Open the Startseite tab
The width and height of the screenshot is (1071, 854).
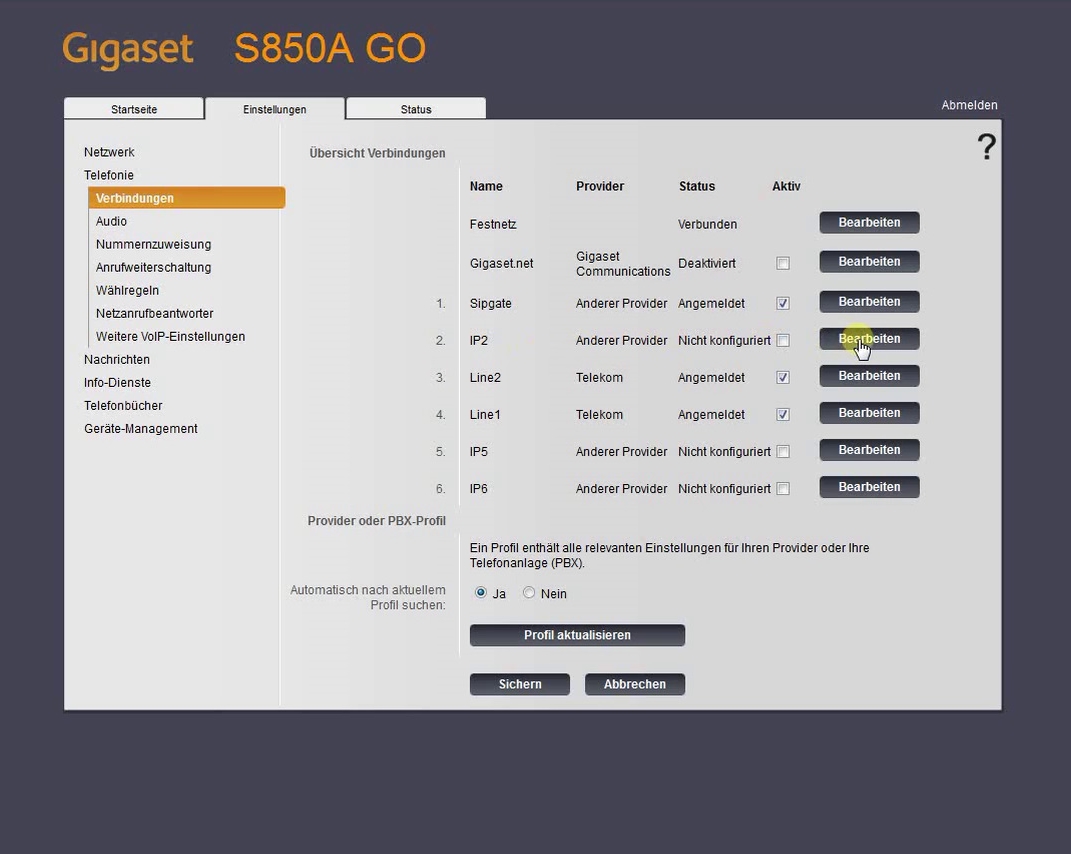click(x=133, y=108)
